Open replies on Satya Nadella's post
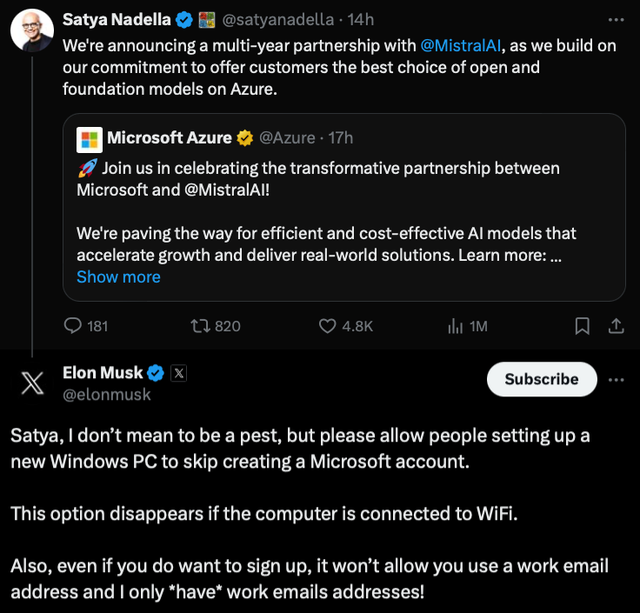The height and width of the screenshot is (613, 640). point(86,326)
